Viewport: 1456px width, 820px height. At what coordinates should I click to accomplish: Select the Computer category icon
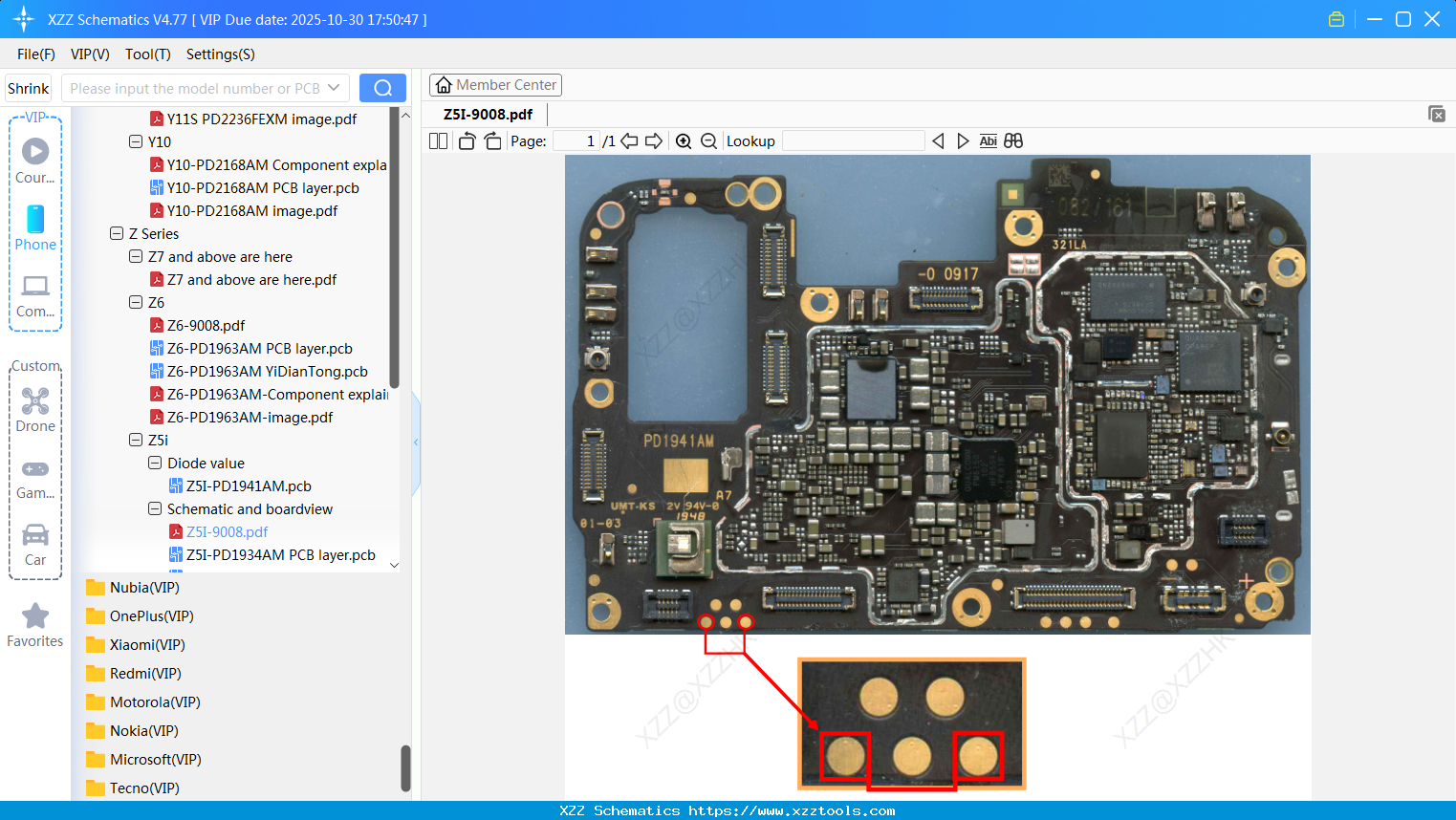pos(35,295)
